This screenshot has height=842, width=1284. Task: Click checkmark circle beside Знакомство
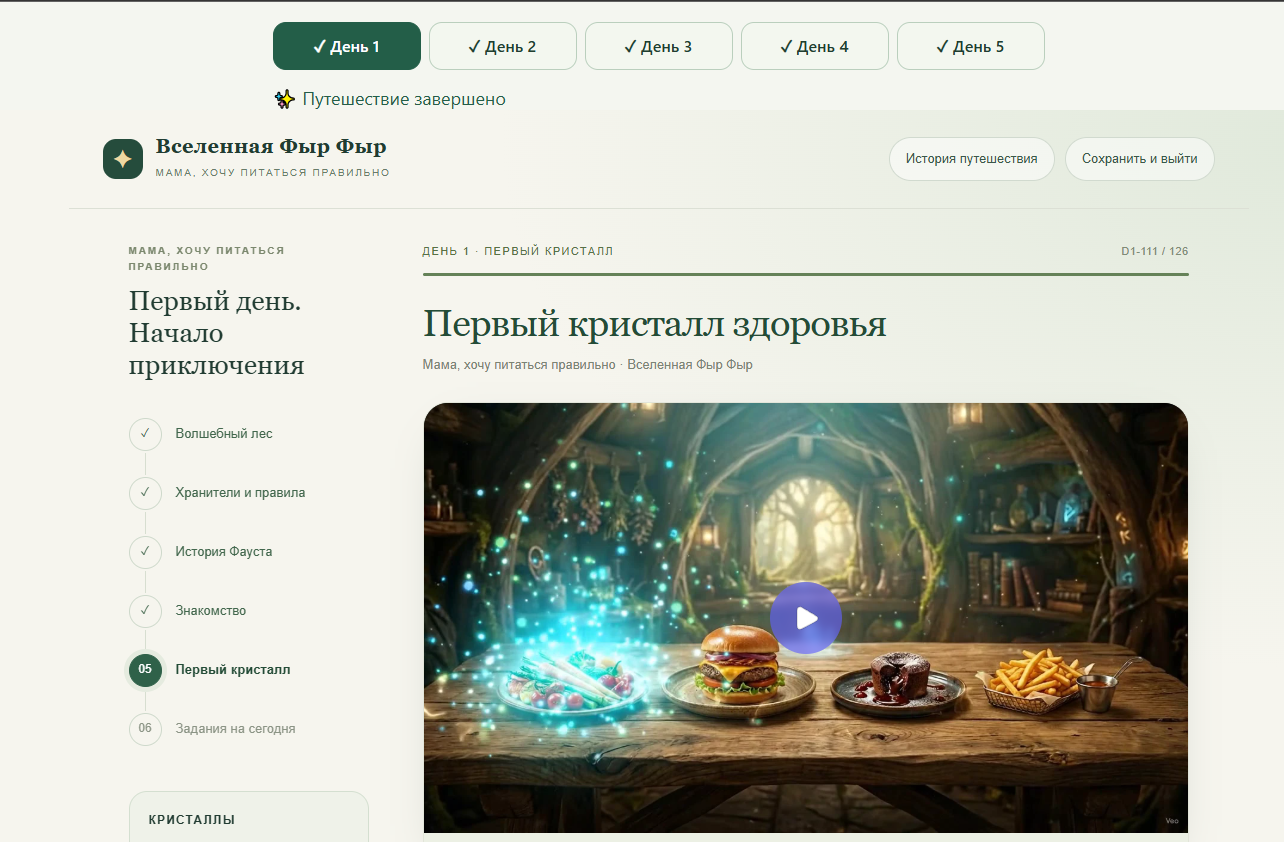coord(145,611)
